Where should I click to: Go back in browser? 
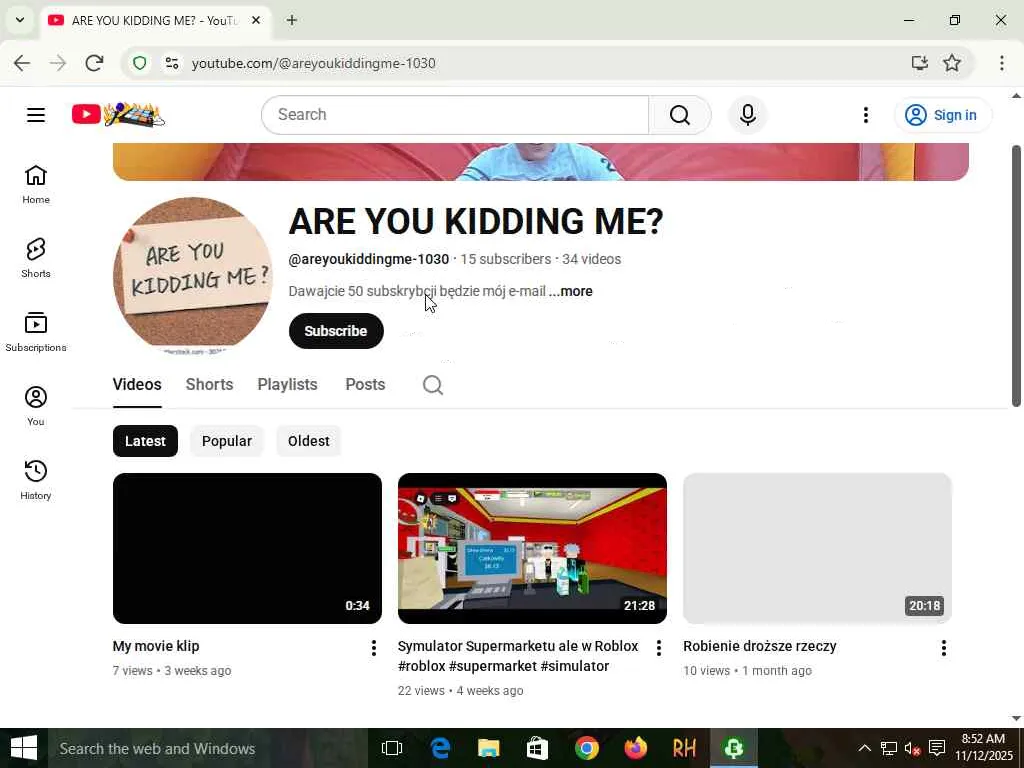[x=22, y=63]
